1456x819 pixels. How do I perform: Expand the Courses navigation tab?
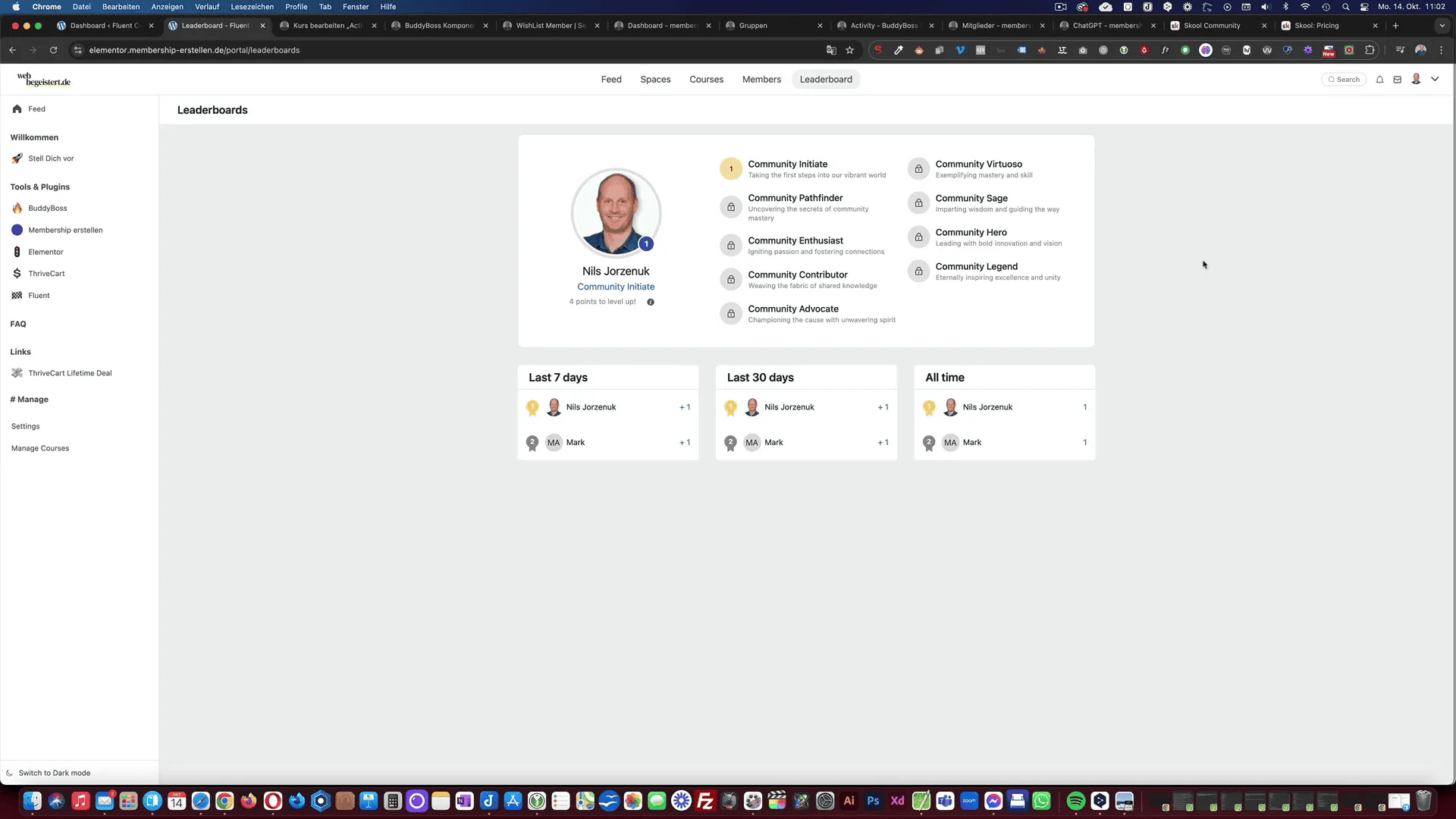pos(706,79)
